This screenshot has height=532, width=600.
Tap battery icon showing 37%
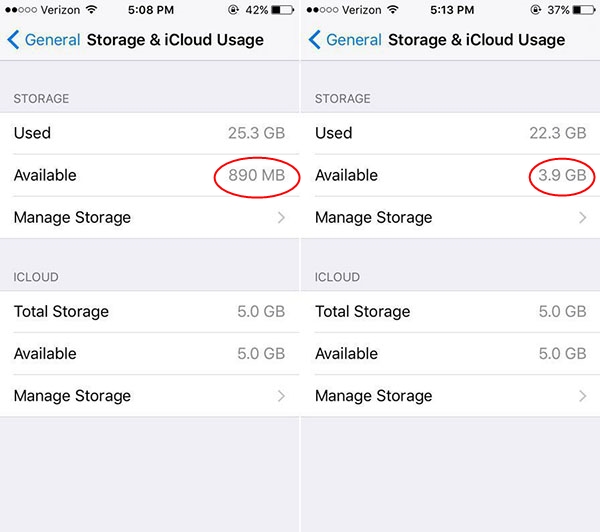(x=584, y=10)
